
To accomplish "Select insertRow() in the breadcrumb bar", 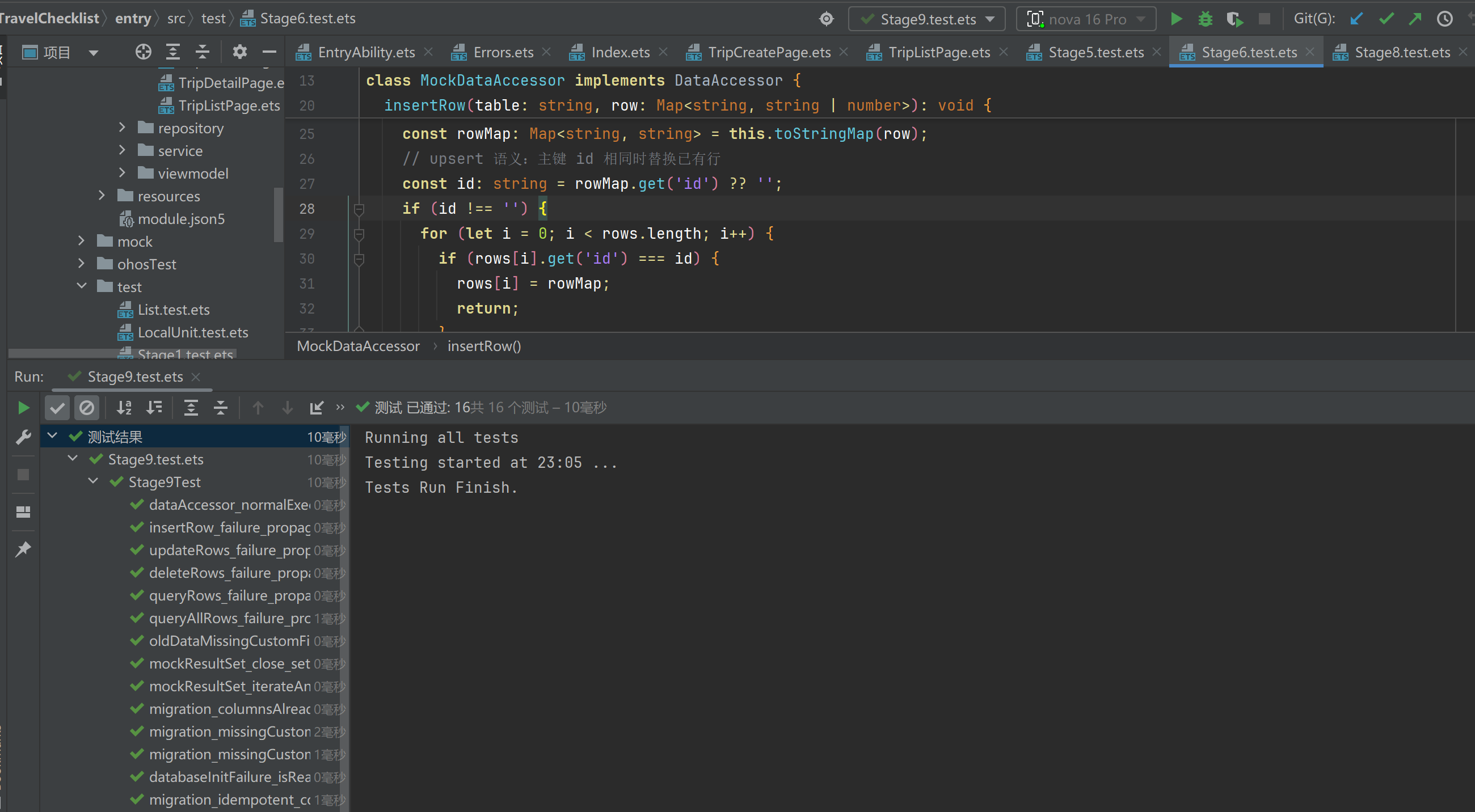I will click(484, 346).
